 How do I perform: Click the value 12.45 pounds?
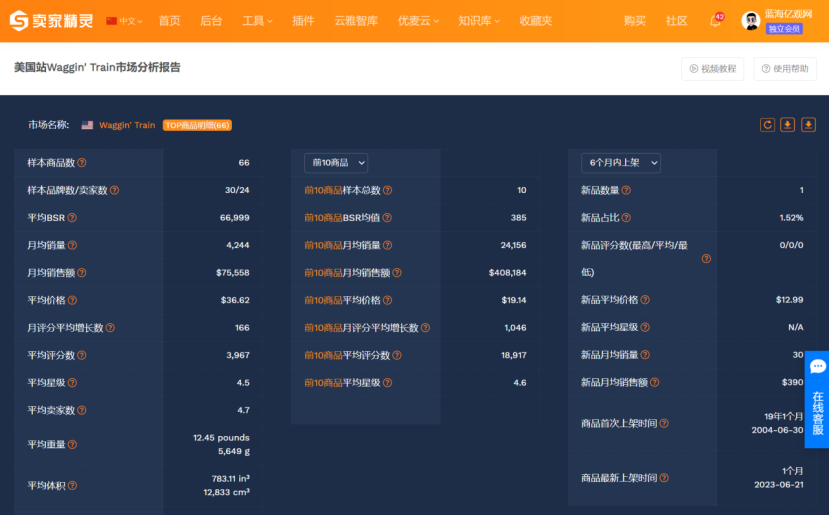221,438
